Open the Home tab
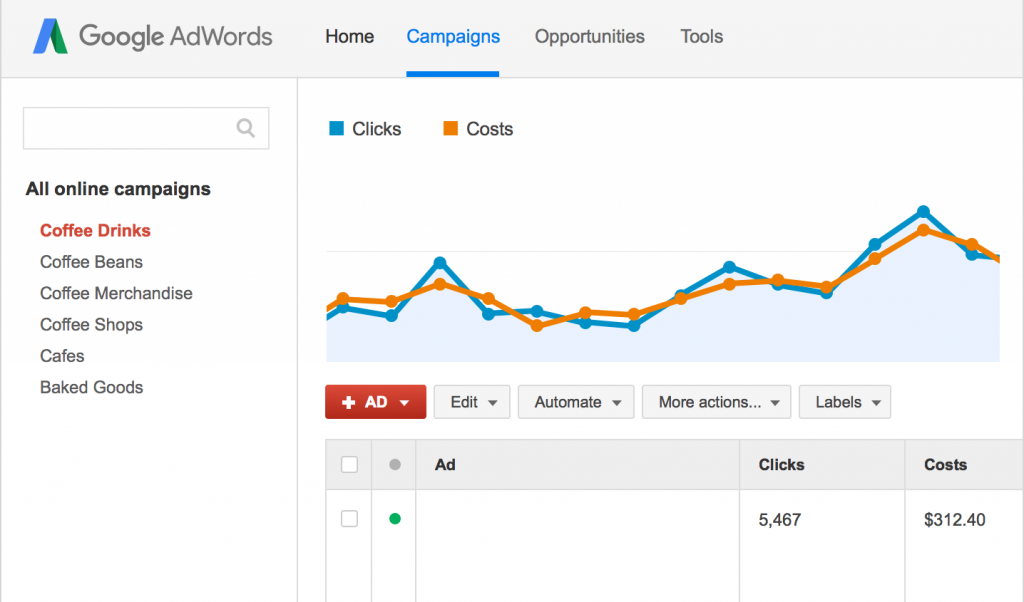Image resolution: width=1024 pixels, height=602 pixels. click(349, 37)
